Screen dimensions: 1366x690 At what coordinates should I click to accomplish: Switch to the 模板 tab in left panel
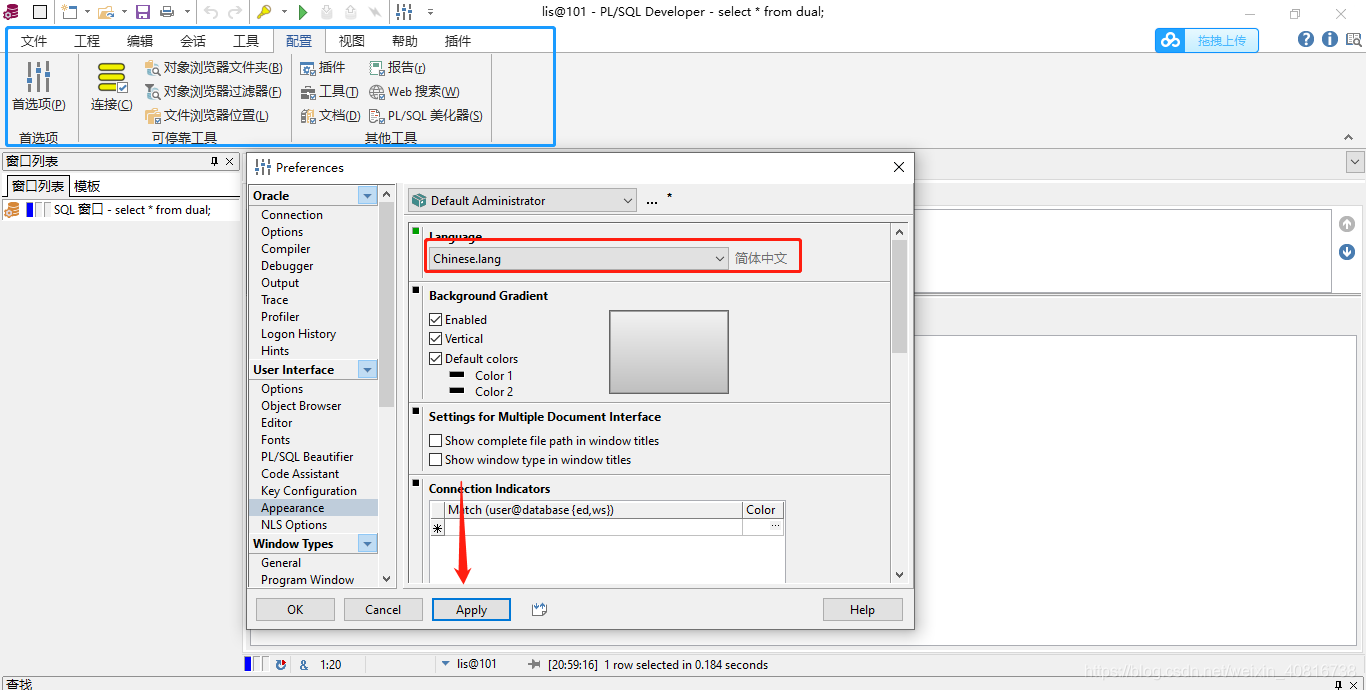[x=87, y=186]
